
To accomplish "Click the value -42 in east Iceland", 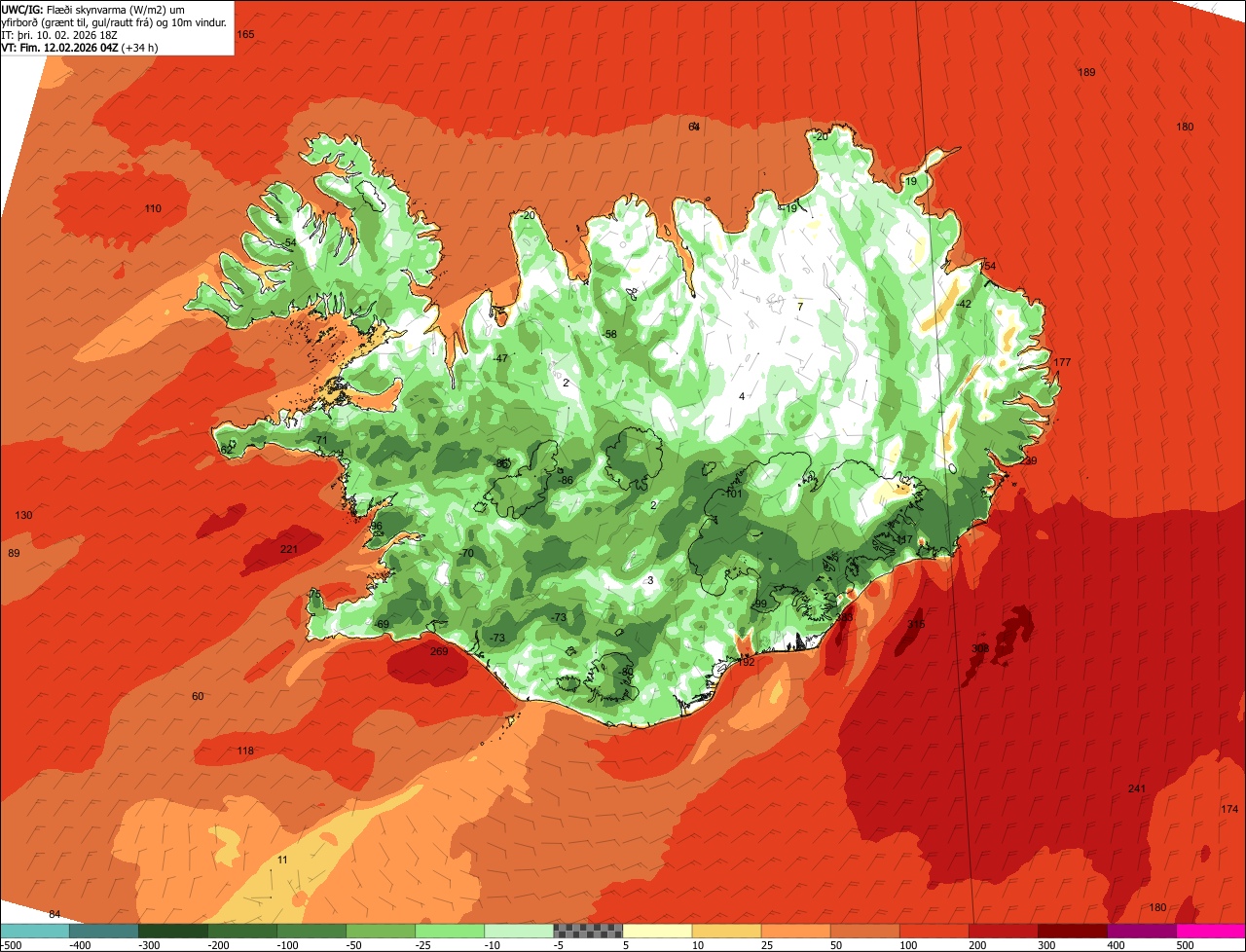I will tap(965, 304).
